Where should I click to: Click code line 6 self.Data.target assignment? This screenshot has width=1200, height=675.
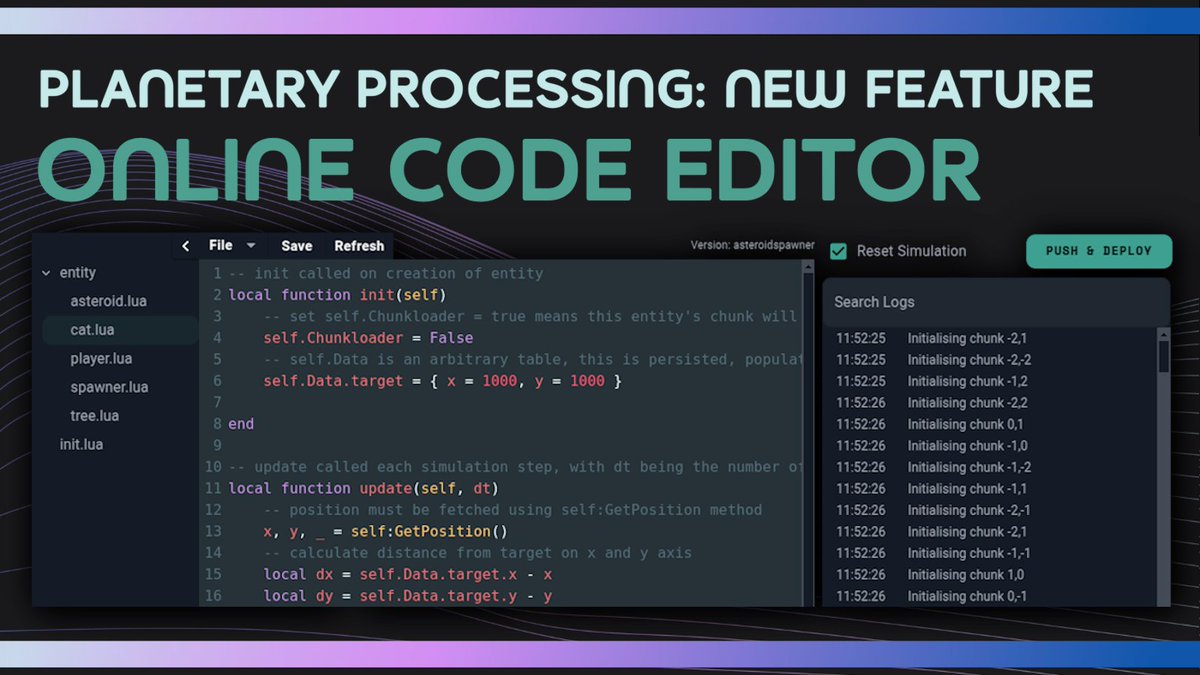tap(443, 381)
